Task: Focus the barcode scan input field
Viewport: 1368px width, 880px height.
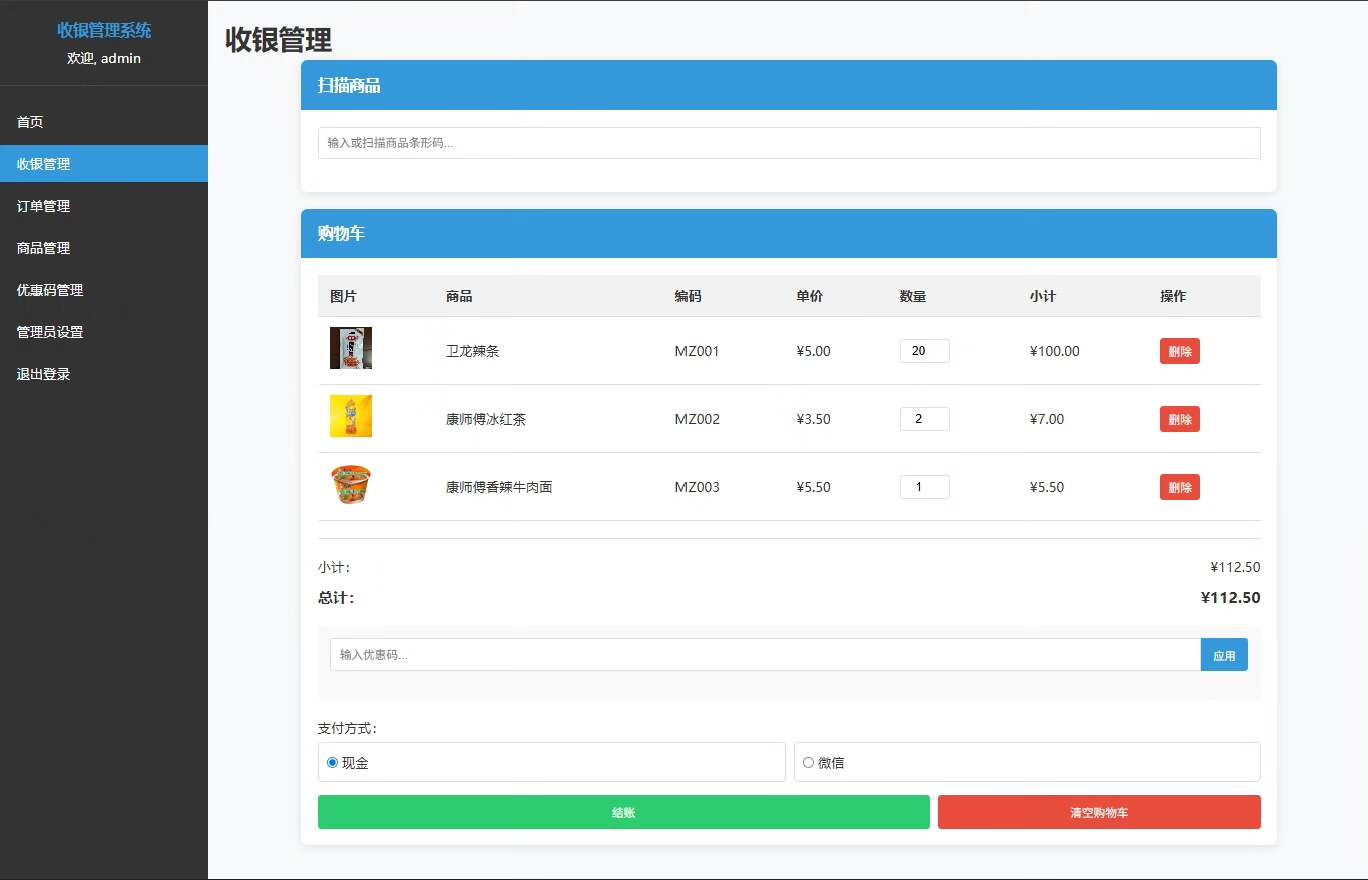Action: pos(788,143)
